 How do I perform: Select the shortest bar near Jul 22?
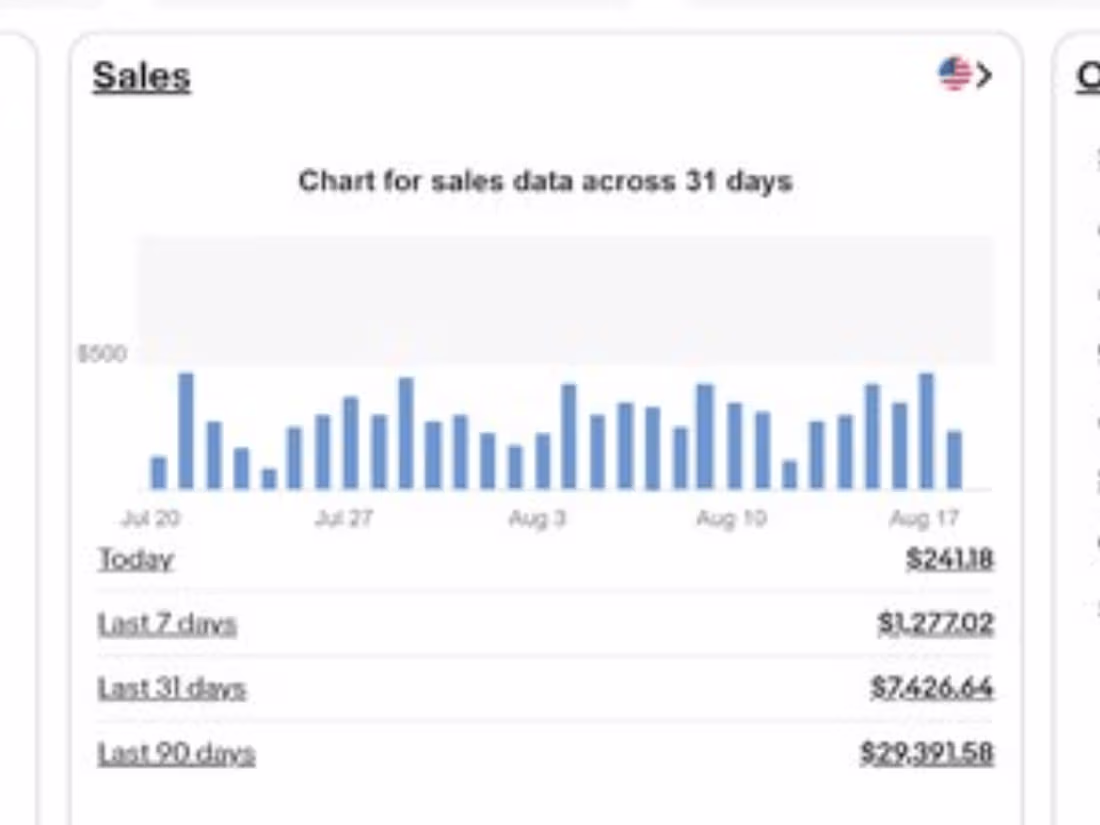(x=268, y=477)
